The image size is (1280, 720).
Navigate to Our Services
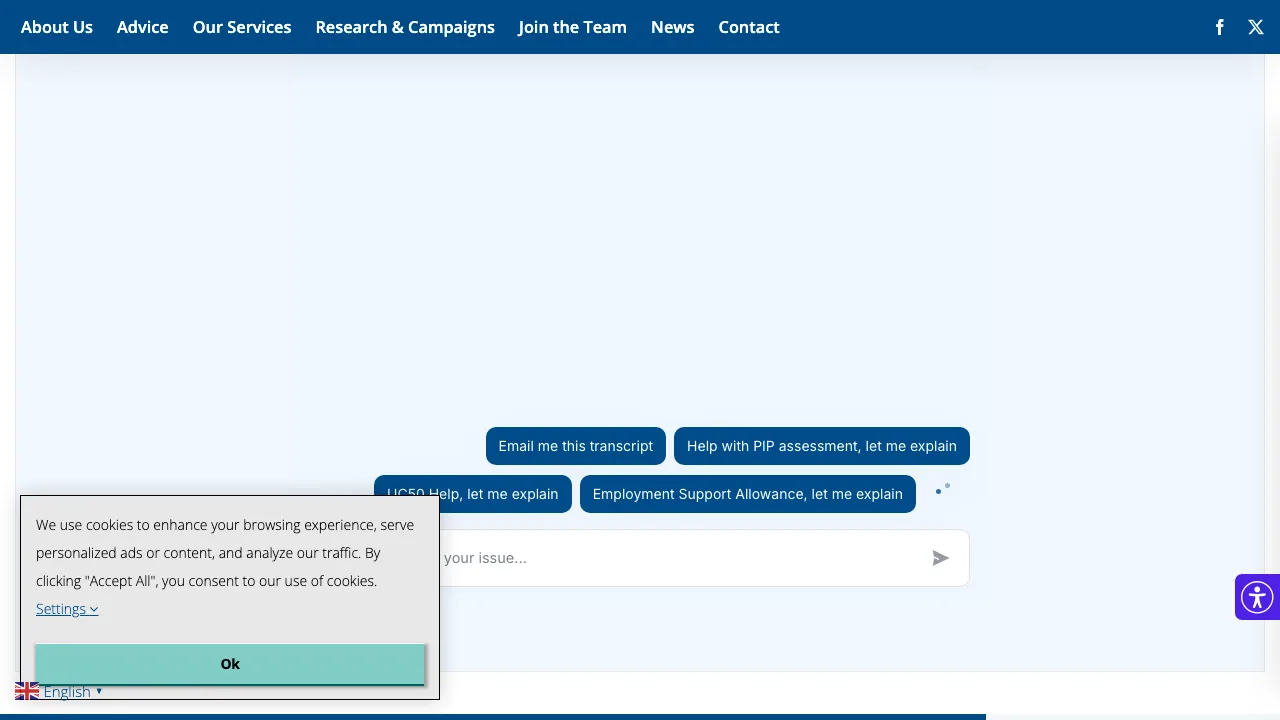point(242,27)
